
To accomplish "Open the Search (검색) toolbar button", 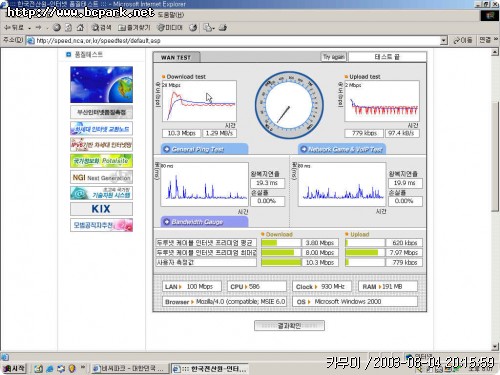I will click(x=102, y=28).
